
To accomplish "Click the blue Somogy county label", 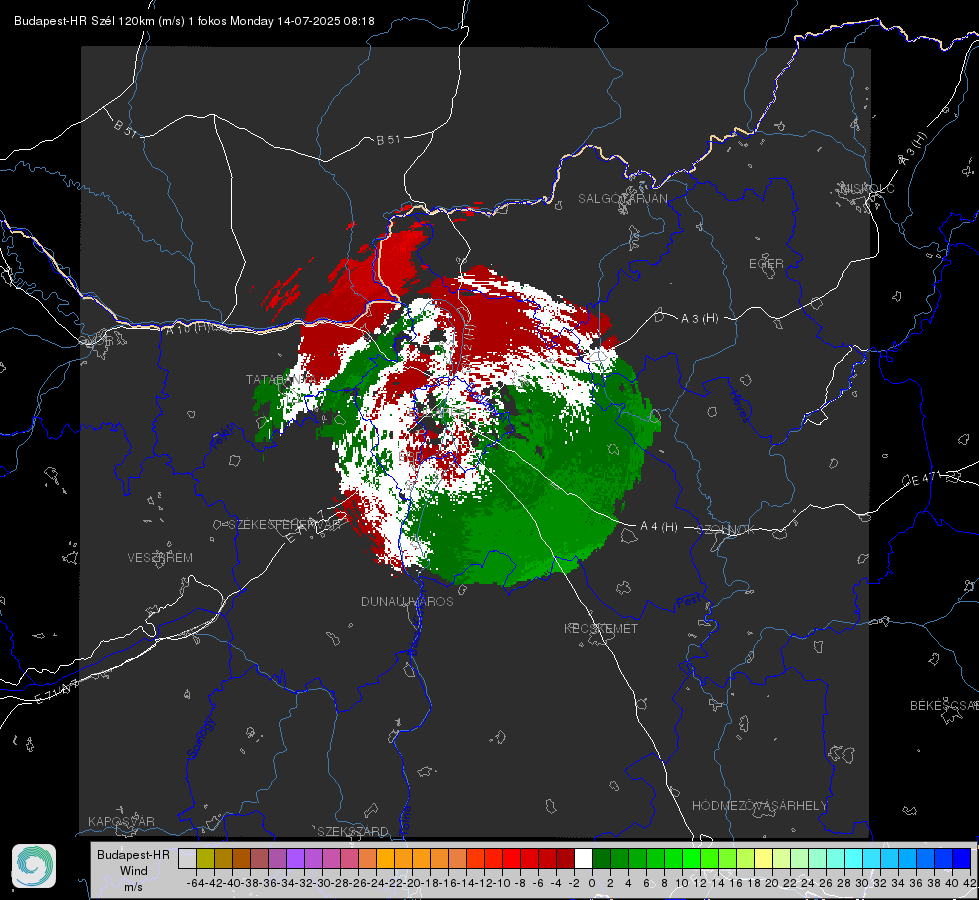I will click(x=200, y=738).
